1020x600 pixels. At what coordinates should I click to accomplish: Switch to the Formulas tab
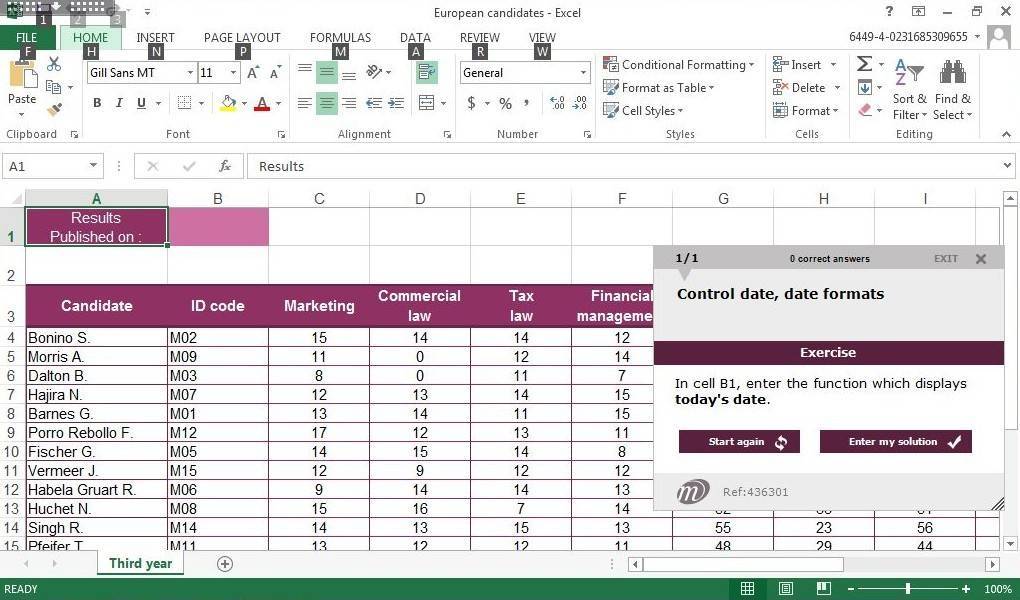pos(340,38)
